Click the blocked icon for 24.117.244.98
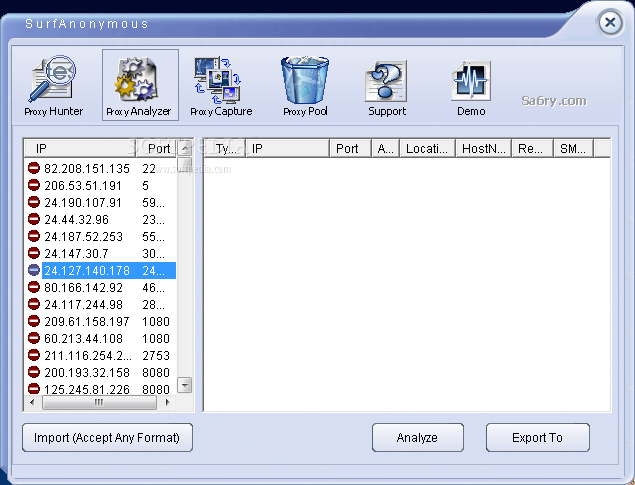This screenshot has width=635, height=485. pos(34,304)
